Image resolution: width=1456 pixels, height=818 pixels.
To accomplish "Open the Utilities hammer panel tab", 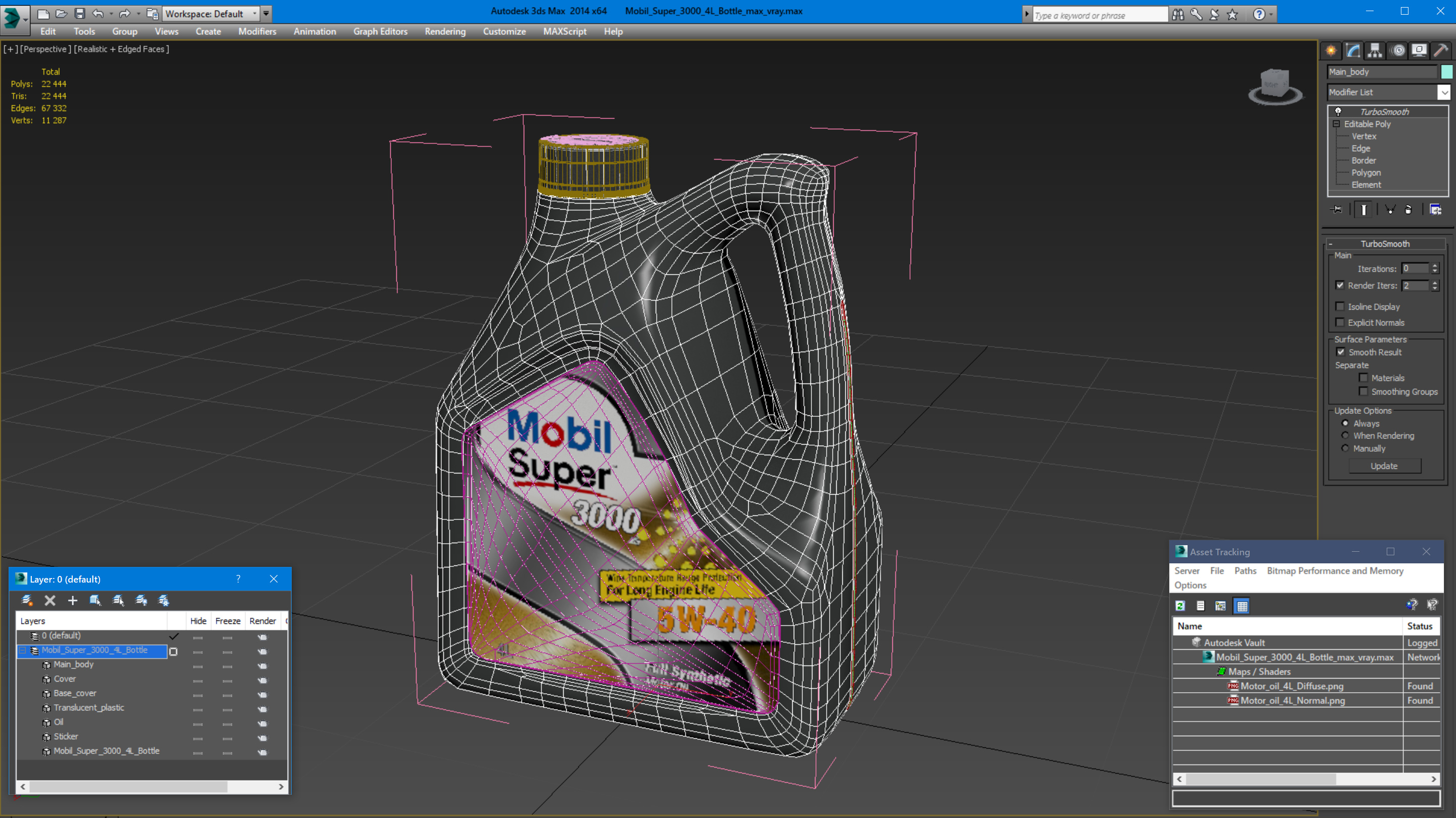I will pyautogui.click(x=1441, y=51).
